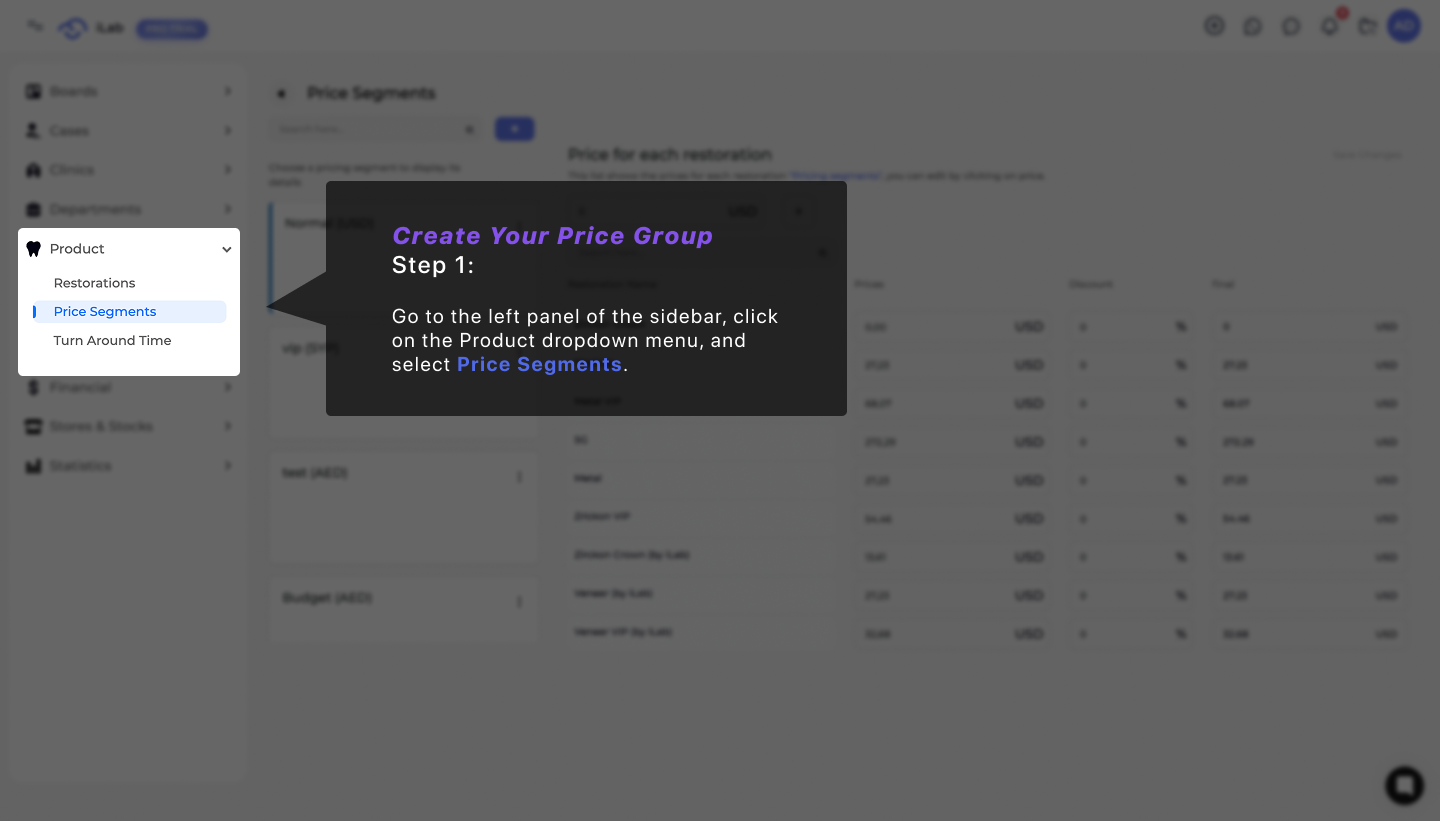Click Save Changes at top right
The width and height of the screenshot is (1440, 821).
[1367, 155]
